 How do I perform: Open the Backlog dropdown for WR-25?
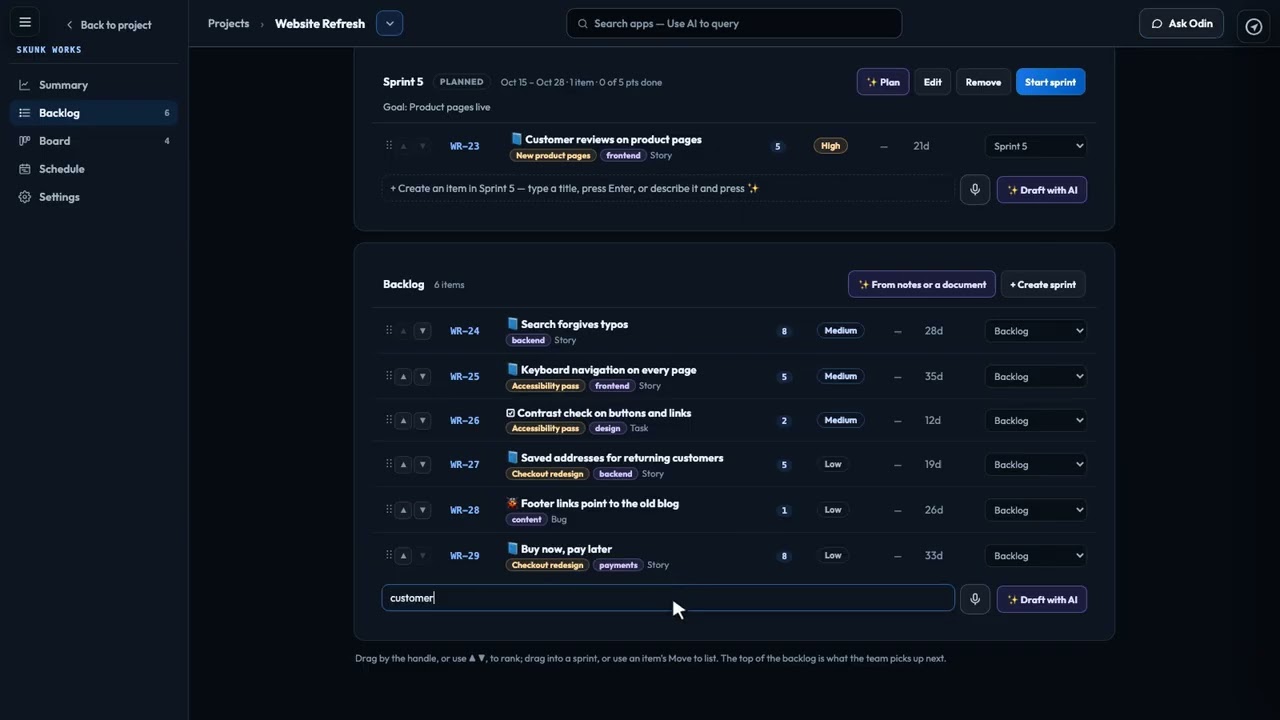pos(1036,377)
